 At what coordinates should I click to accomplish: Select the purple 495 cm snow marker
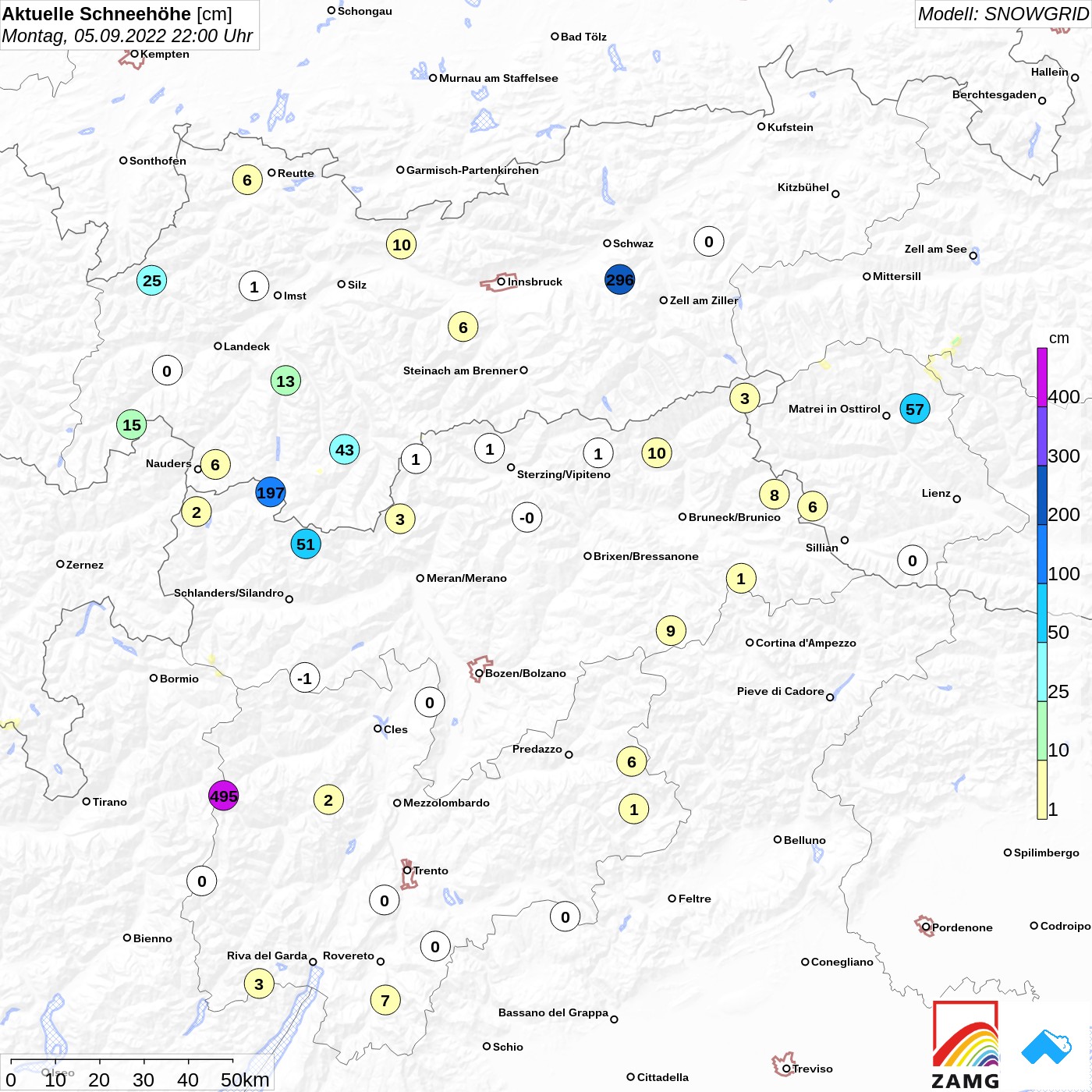[223, 796]
